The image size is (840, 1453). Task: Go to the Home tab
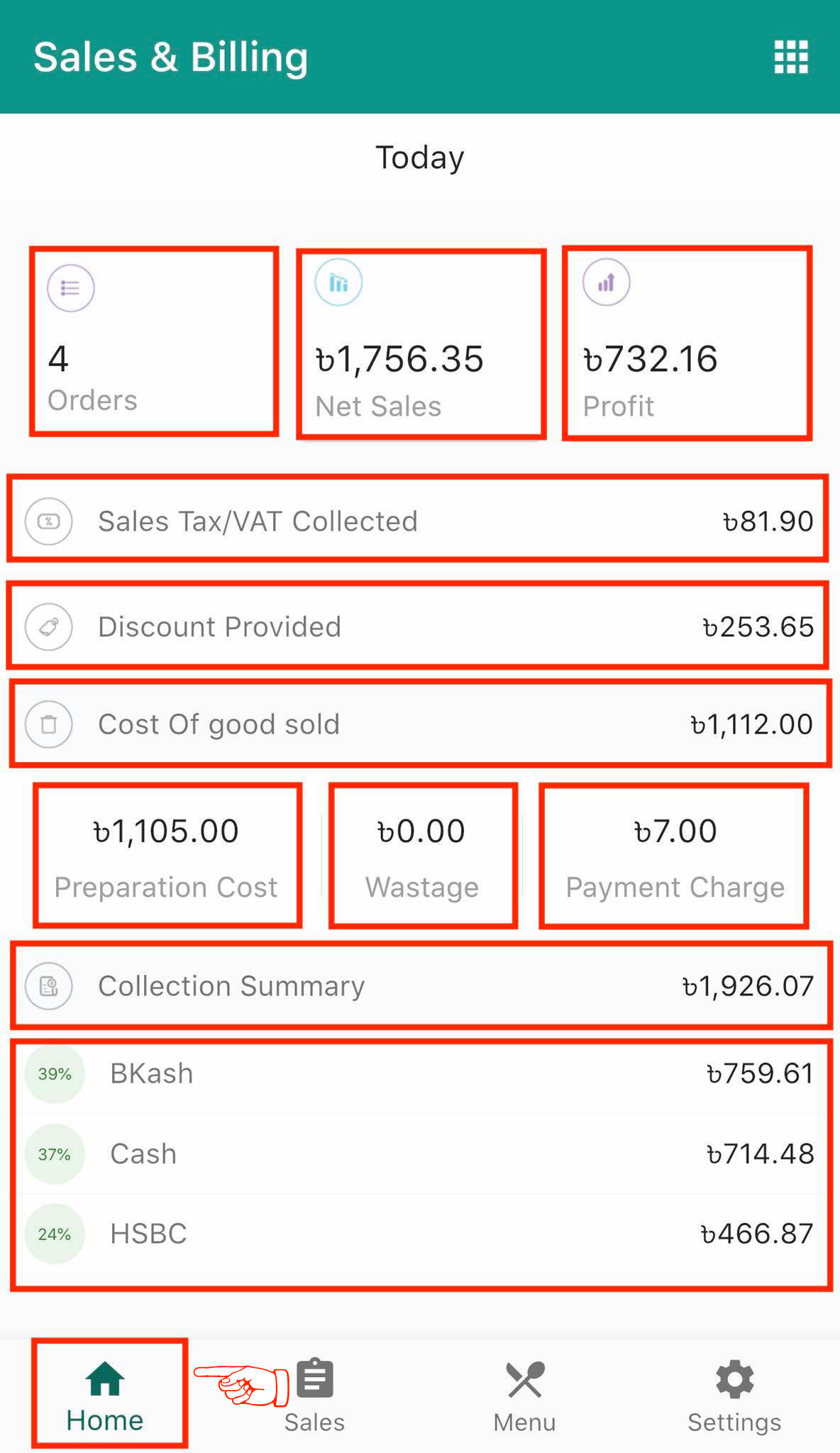click(105, 1395)
